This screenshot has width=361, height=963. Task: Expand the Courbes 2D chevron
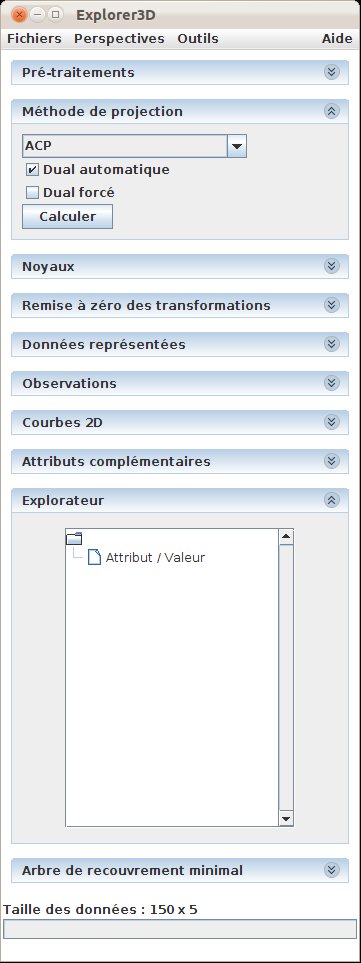(332, 422)
